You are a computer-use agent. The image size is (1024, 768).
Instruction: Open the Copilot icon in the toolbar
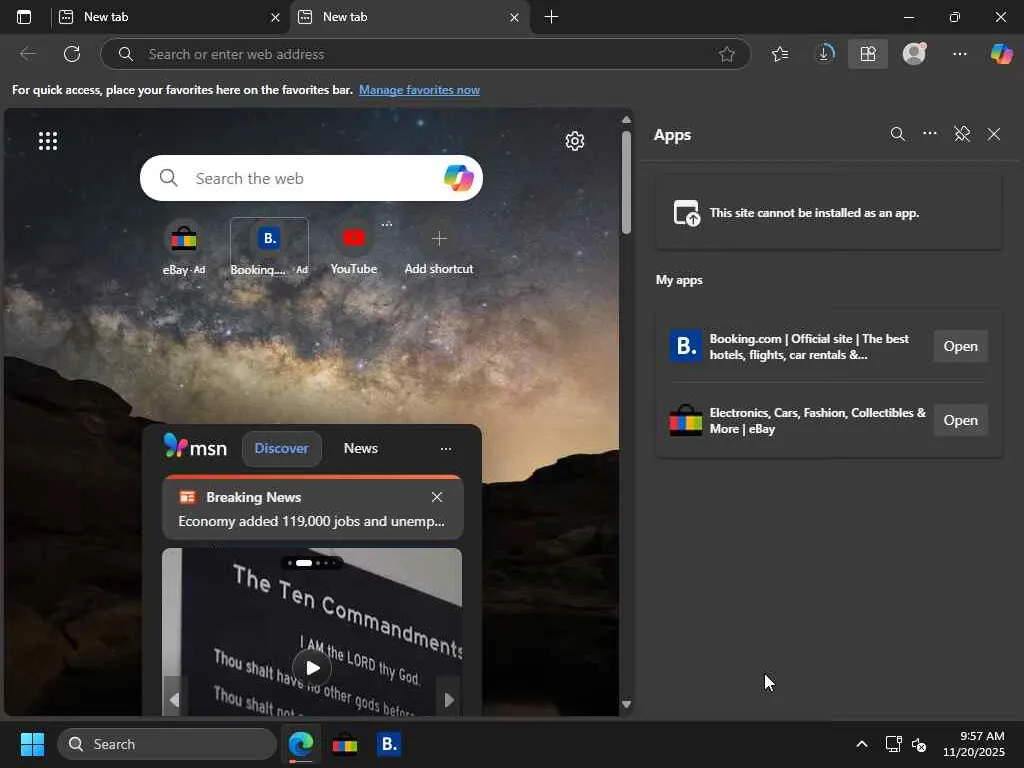tap(1001, 54)
